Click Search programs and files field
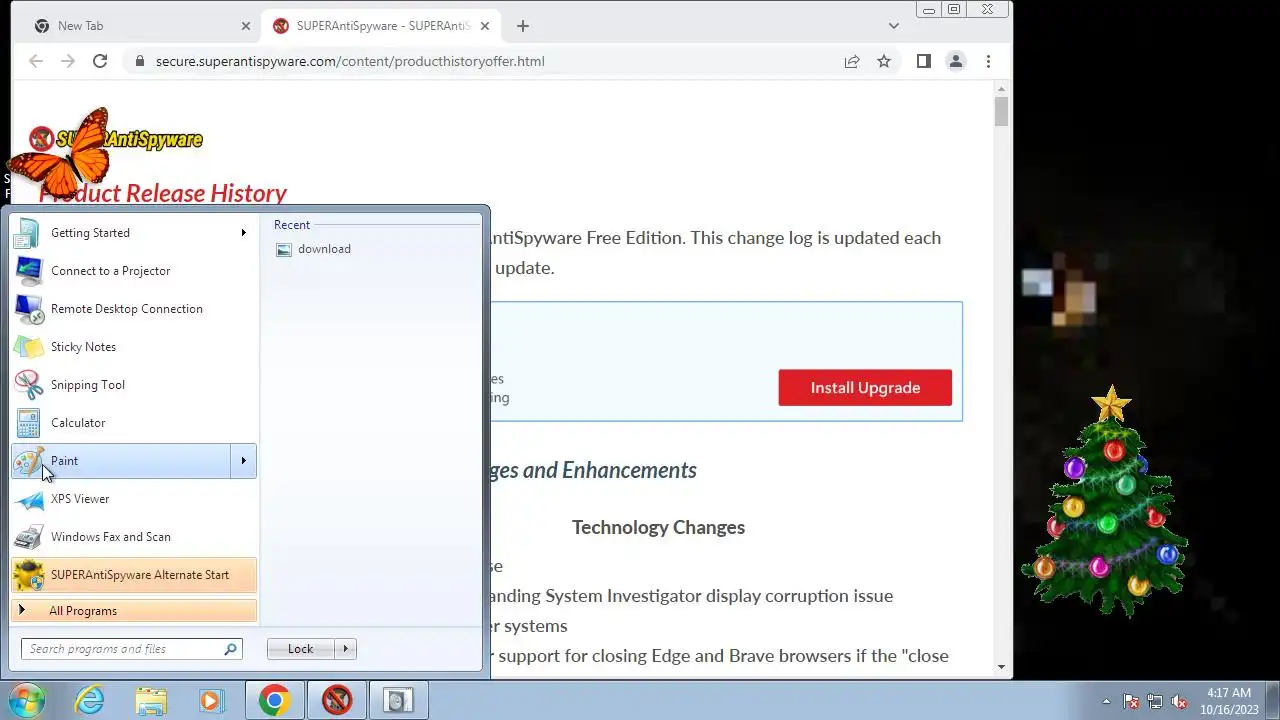This screenshot has width=1280, height=720. coord(131,649)
